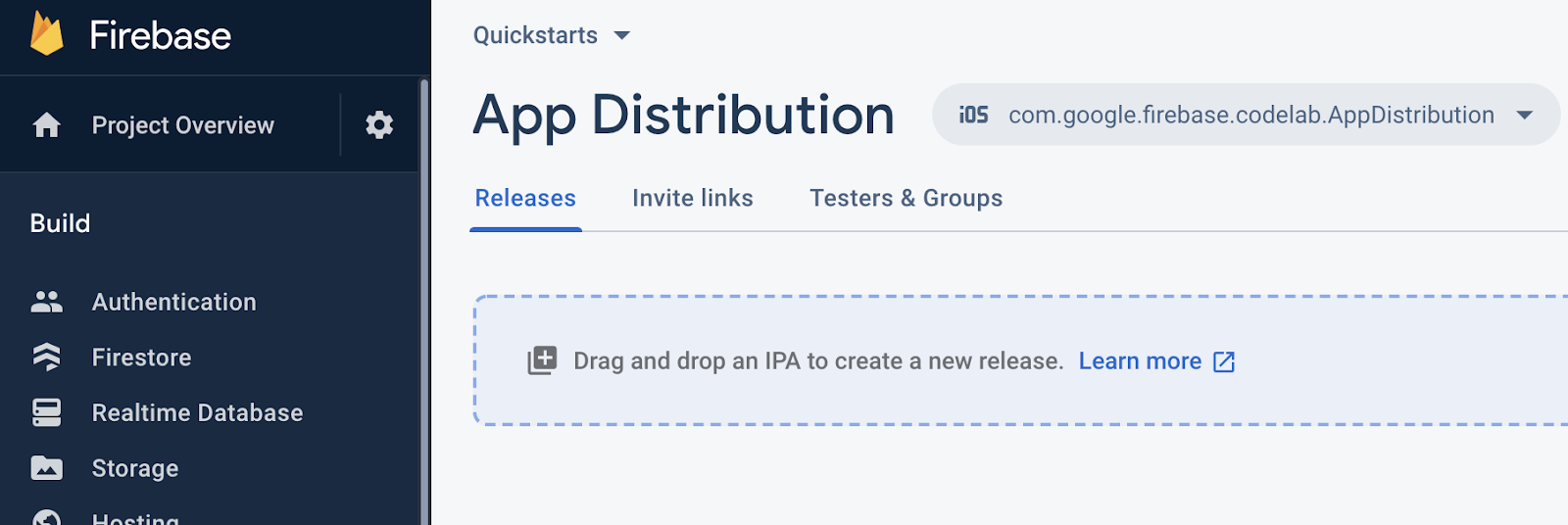Image resolution: width=1568 pixels, height=525 pixels.
Task: Switch to the Releases tab
Action: click(525, 198)
